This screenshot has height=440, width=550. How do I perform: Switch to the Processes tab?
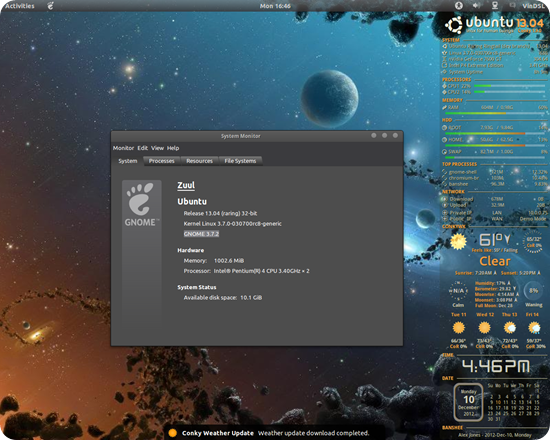click(162, 161)
